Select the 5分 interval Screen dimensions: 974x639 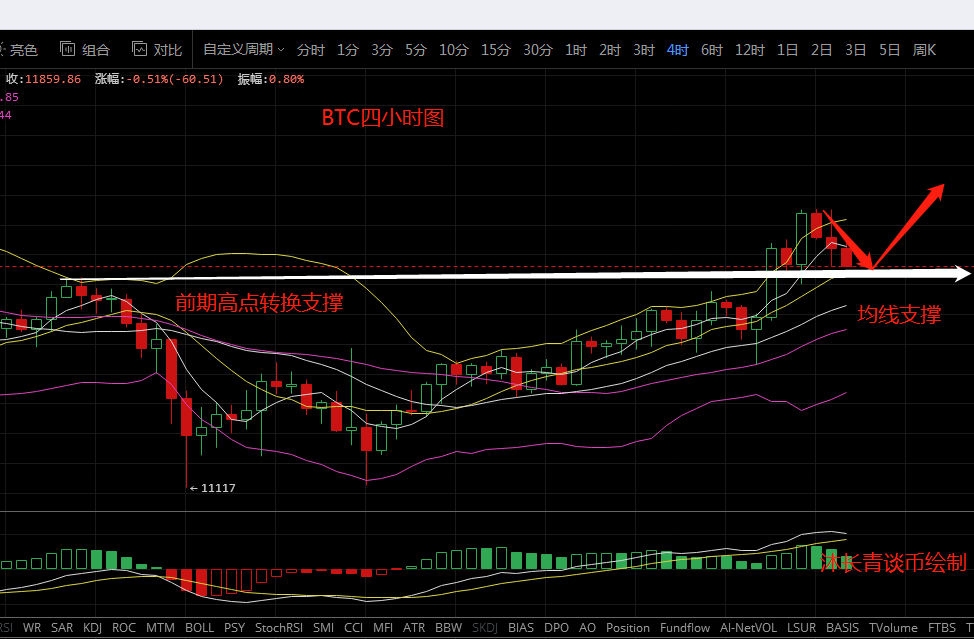pyautogui.click(x=416, y=50)
